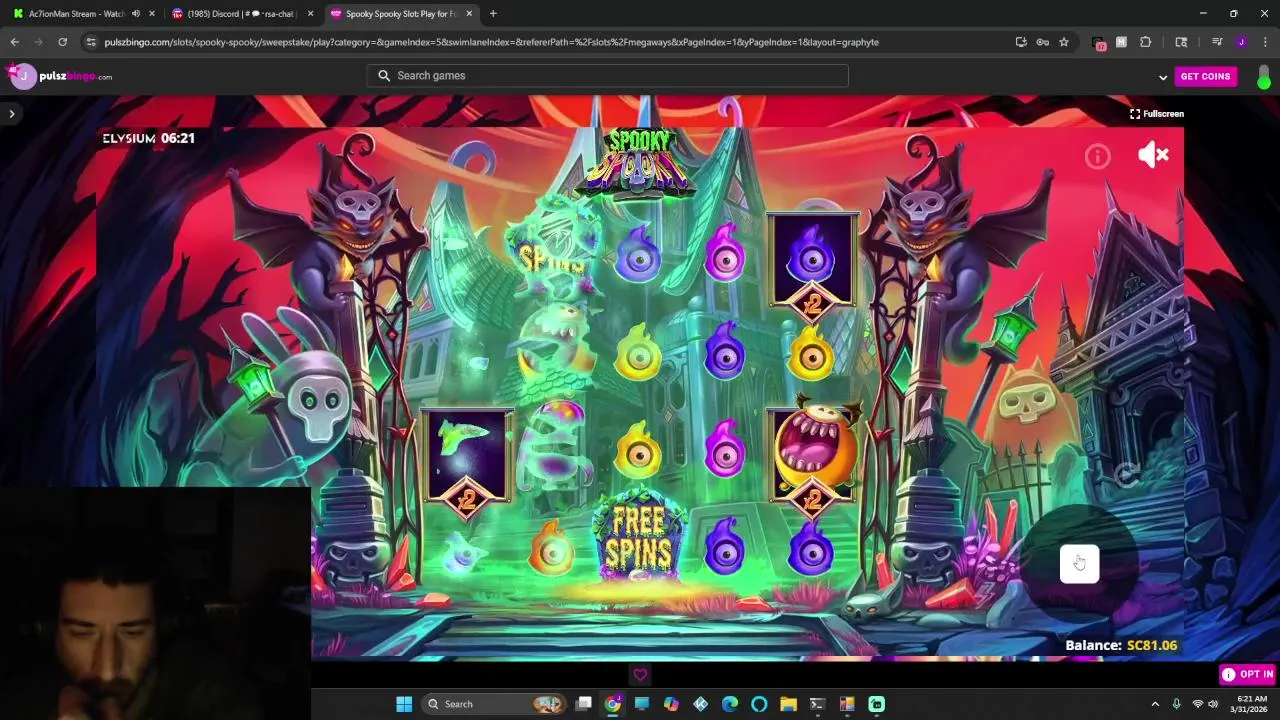Viewport: 1280px width, 720px height.
Task: Enter fullscreen mode for the game
Action: tap(1157, 114)
